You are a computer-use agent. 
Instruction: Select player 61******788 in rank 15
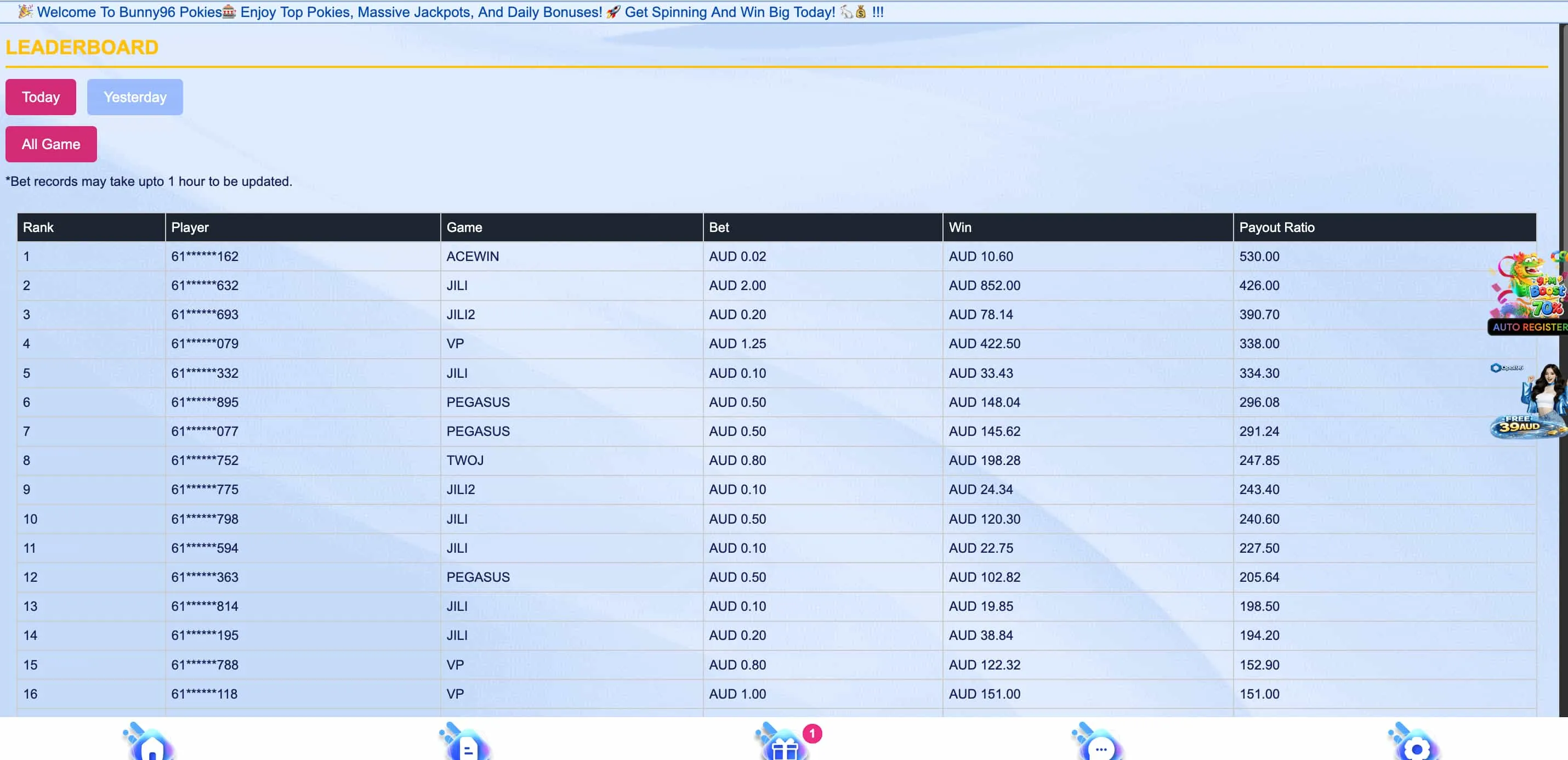coord(204,665)
